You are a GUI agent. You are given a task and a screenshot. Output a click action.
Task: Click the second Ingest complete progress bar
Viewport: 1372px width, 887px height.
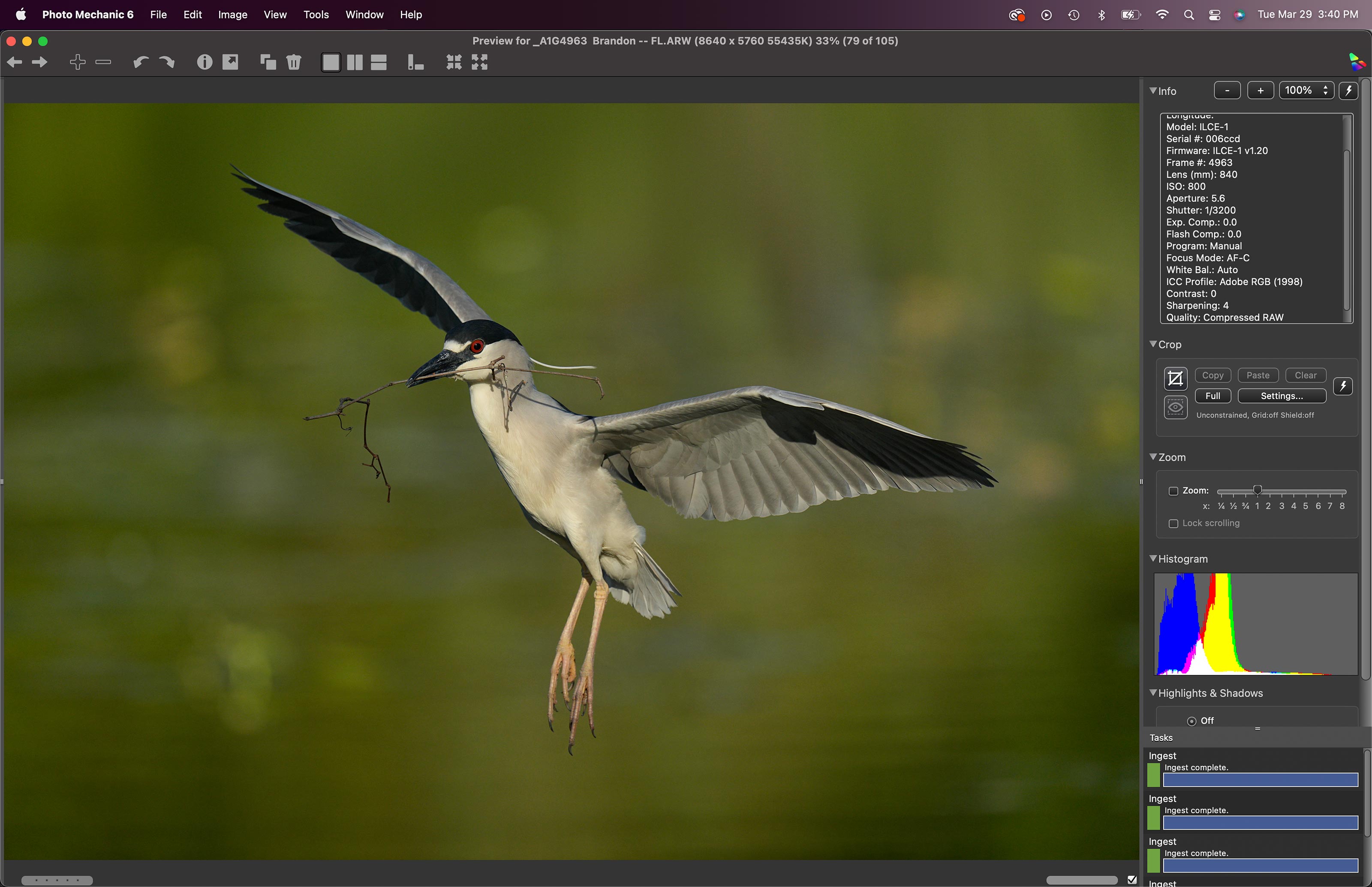click(x=1260, y=823)
